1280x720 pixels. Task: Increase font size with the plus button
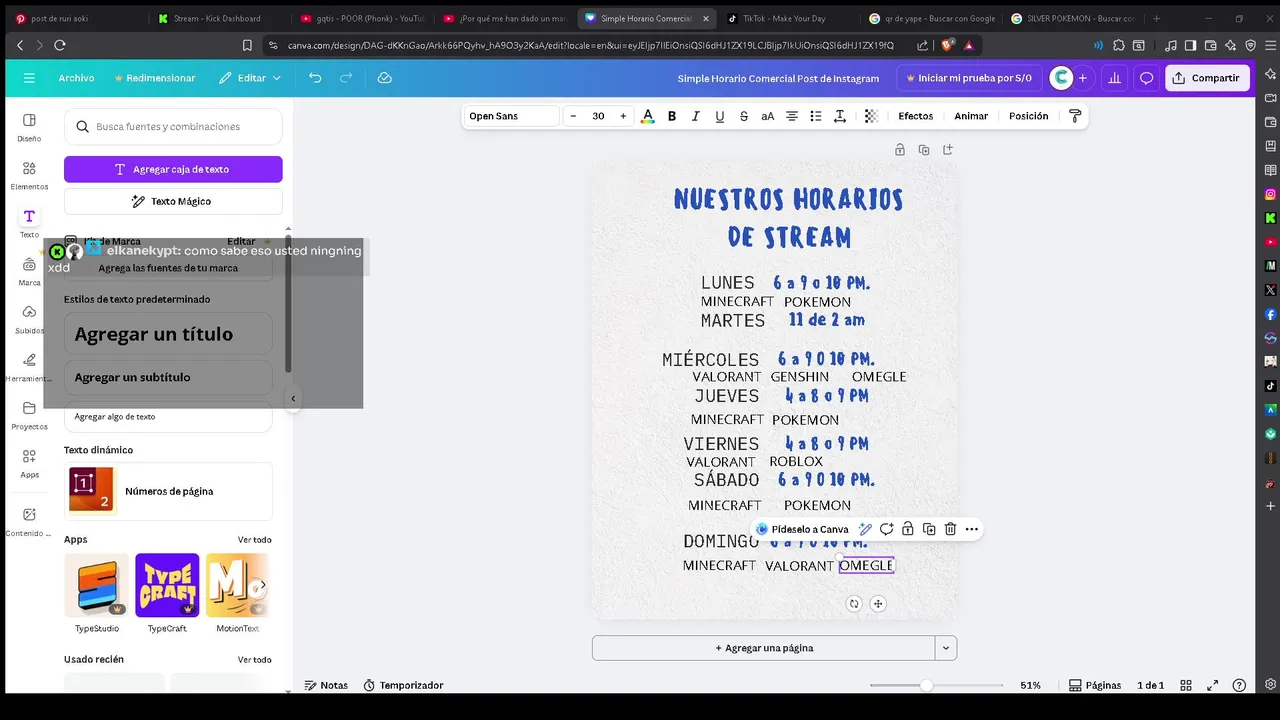pos(623,116)
